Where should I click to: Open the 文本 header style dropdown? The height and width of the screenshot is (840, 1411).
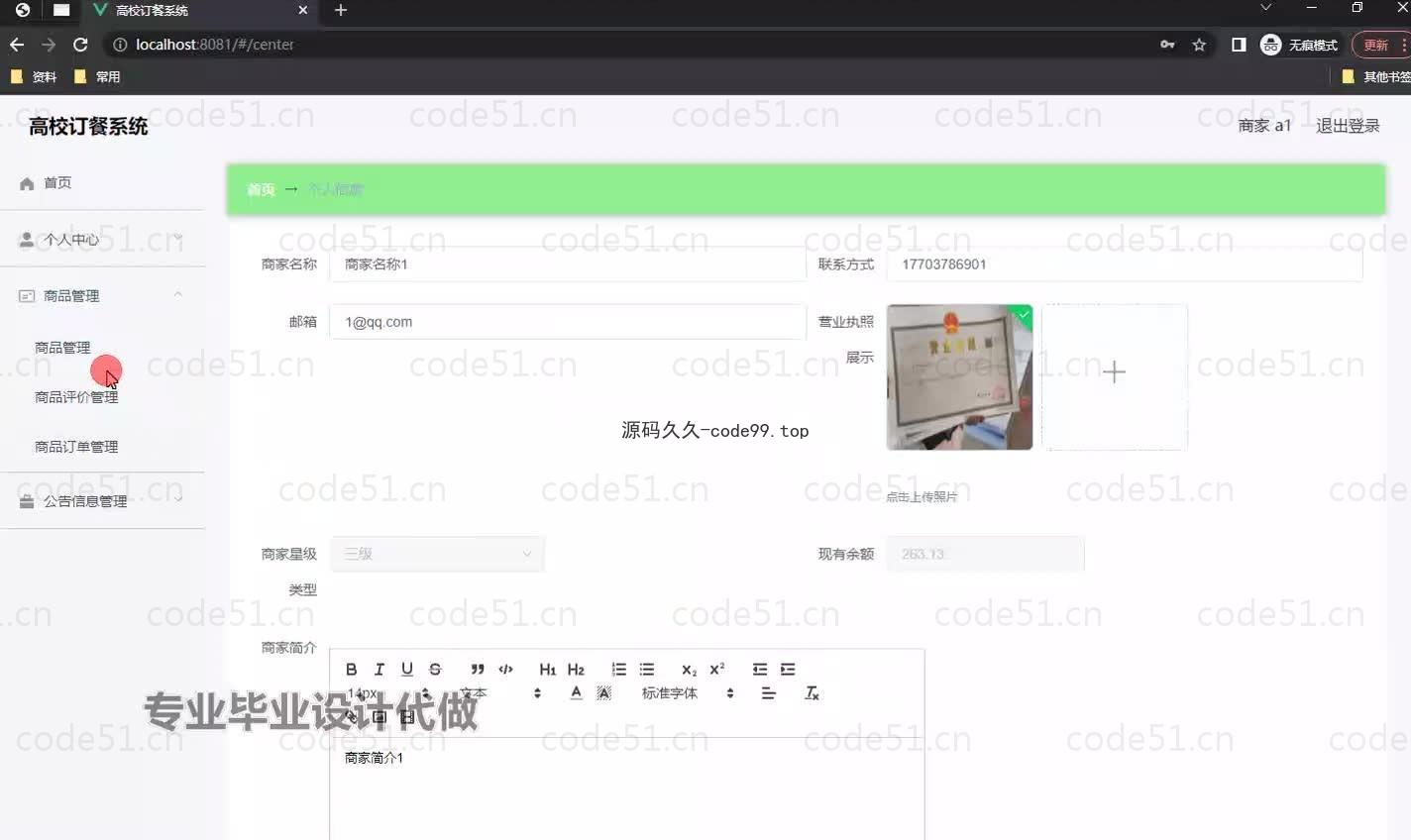500,693
